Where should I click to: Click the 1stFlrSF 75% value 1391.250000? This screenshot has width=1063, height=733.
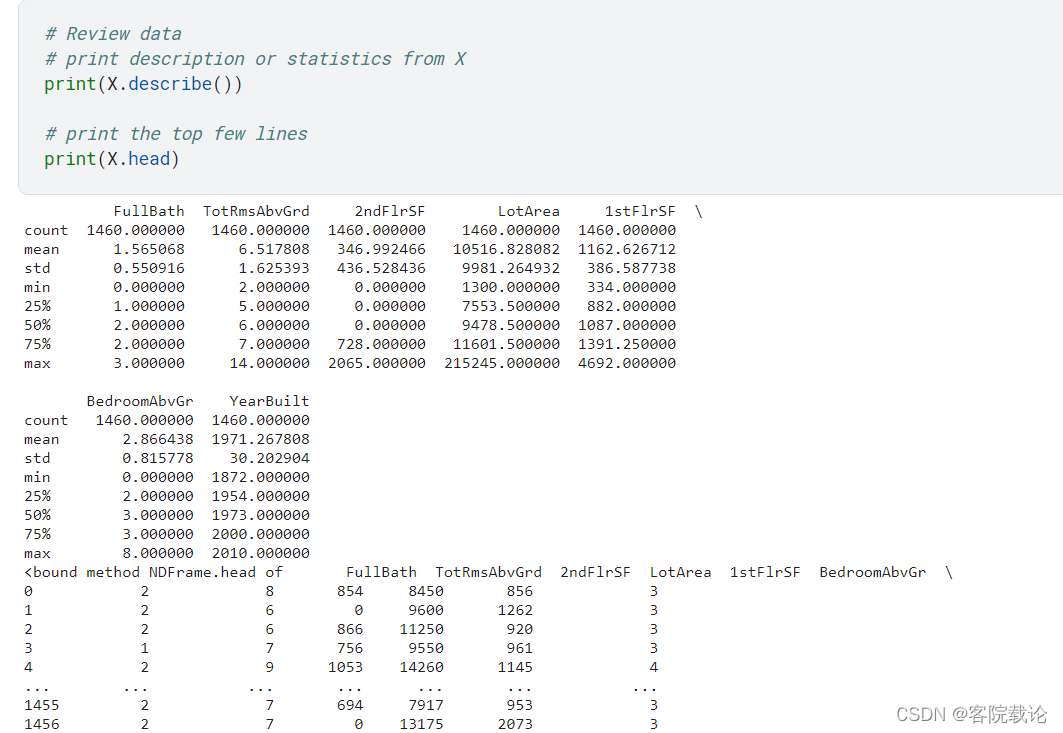pos(627,344)
